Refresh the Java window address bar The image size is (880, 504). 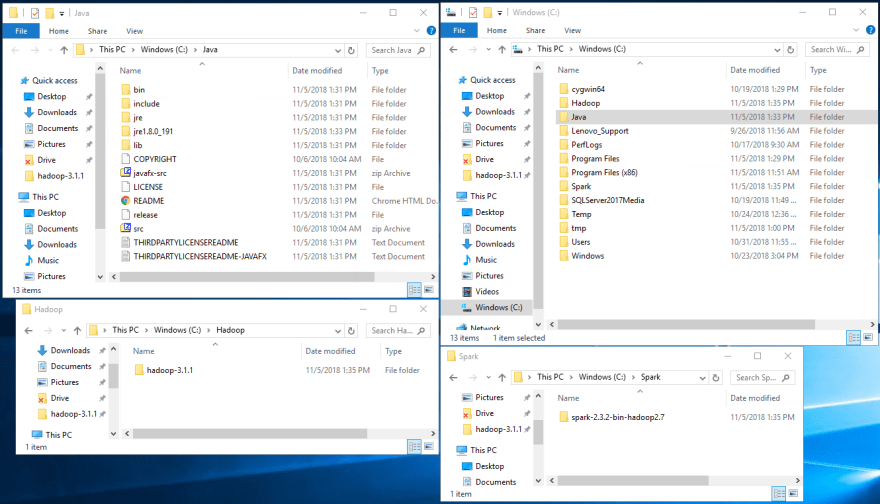point(351,50)
